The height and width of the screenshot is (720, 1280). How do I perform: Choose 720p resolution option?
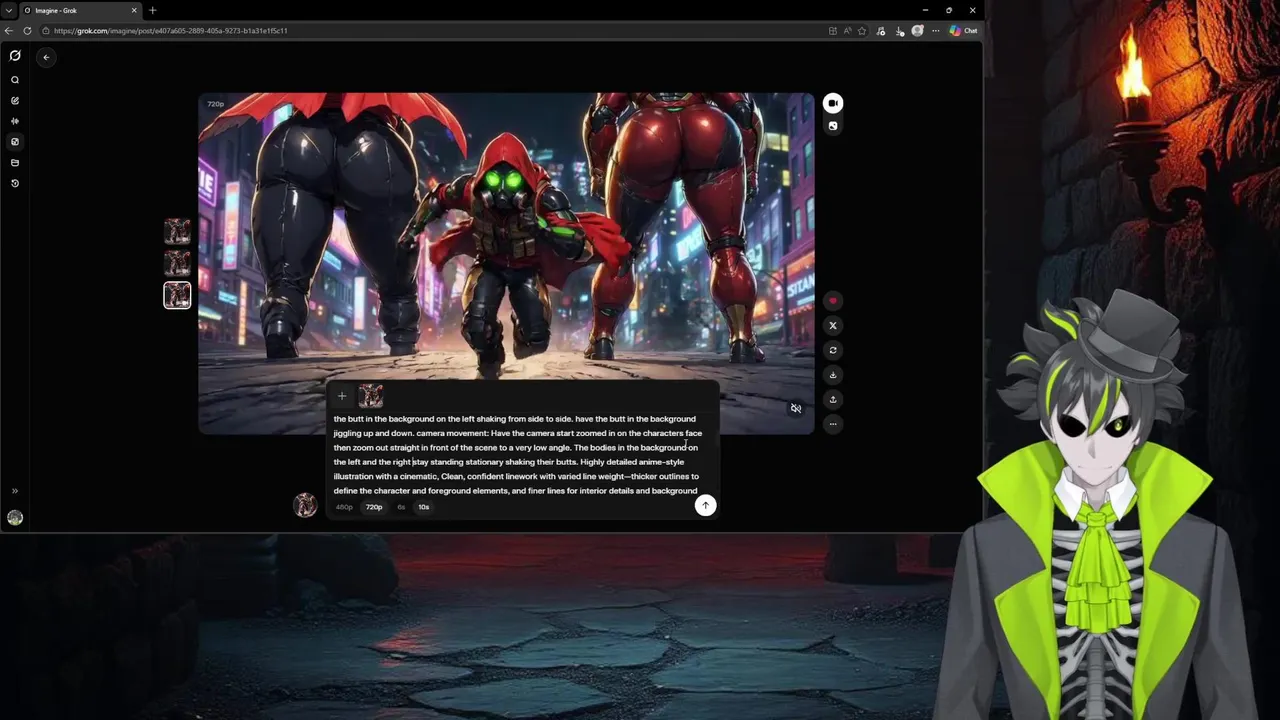(x=374, y=507)
